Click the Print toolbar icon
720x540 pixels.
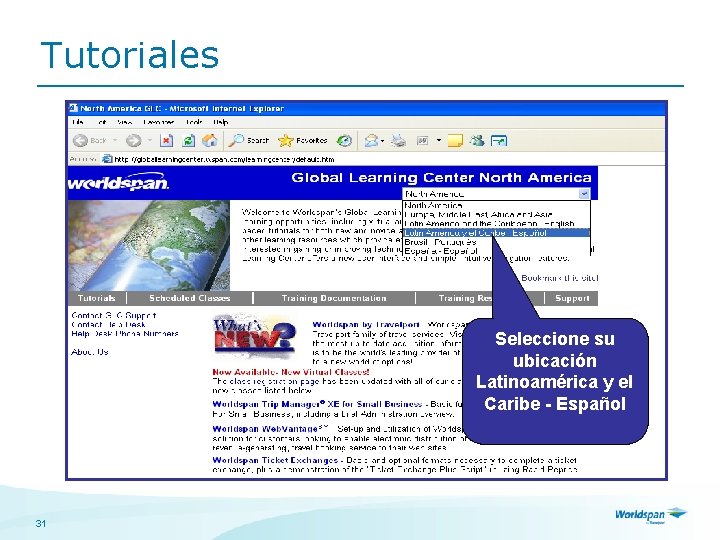coord(398,141)
